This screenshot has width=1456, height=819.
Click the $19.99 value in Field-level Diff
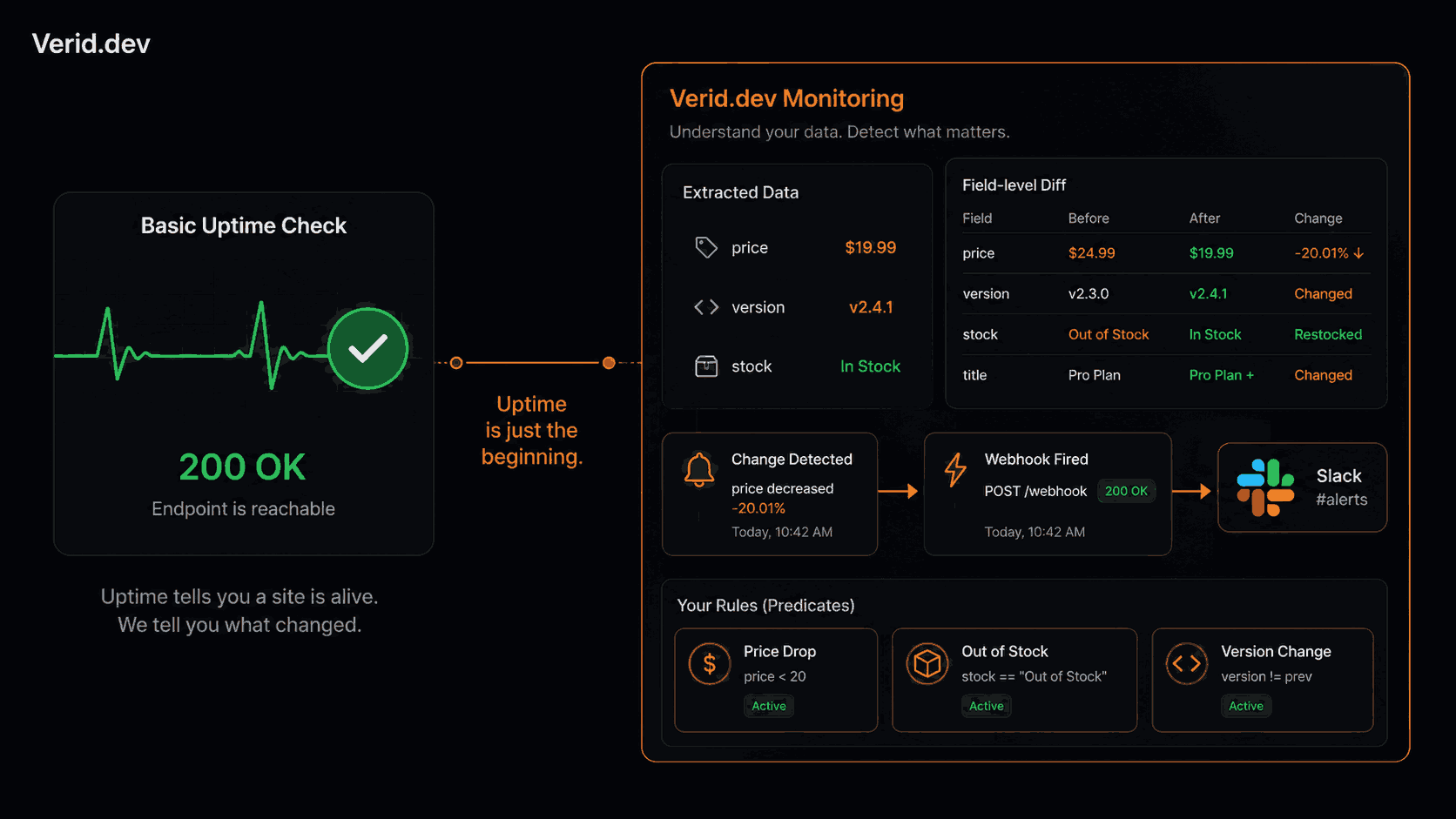1211,253
